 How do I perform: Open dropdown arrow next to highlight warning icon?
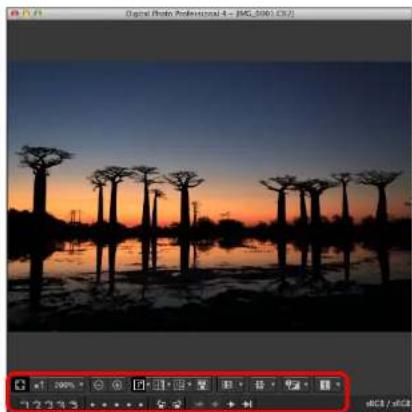[x=306, y=385]
